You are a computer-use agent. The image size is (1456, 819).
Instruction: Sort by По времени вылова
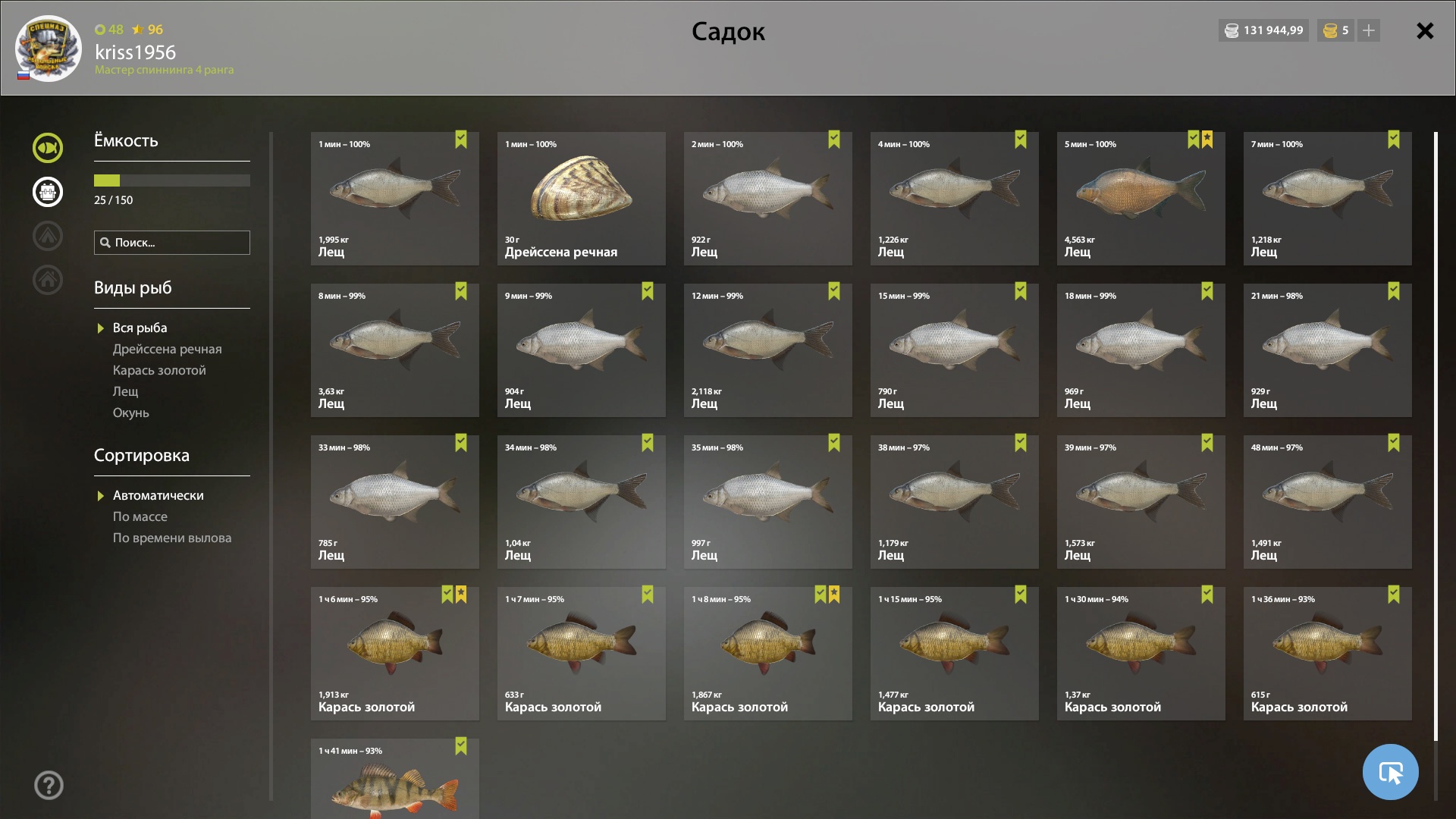pyautogui.click(x=172, y=538)
